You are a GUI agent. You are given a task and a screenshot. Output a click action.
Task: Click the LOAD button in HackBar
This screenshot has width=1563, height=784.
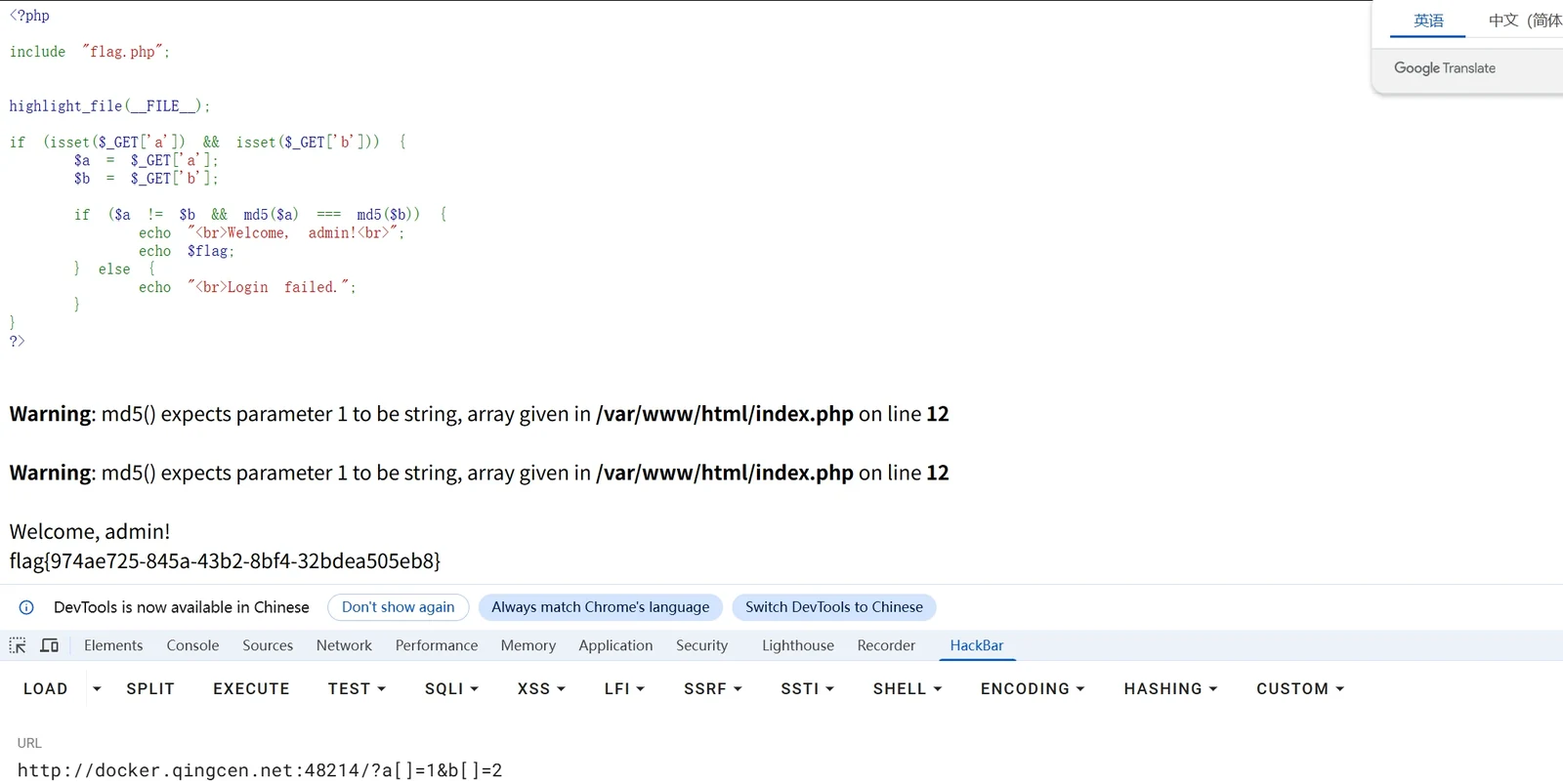pyautogui.click(x=45, y=689)
